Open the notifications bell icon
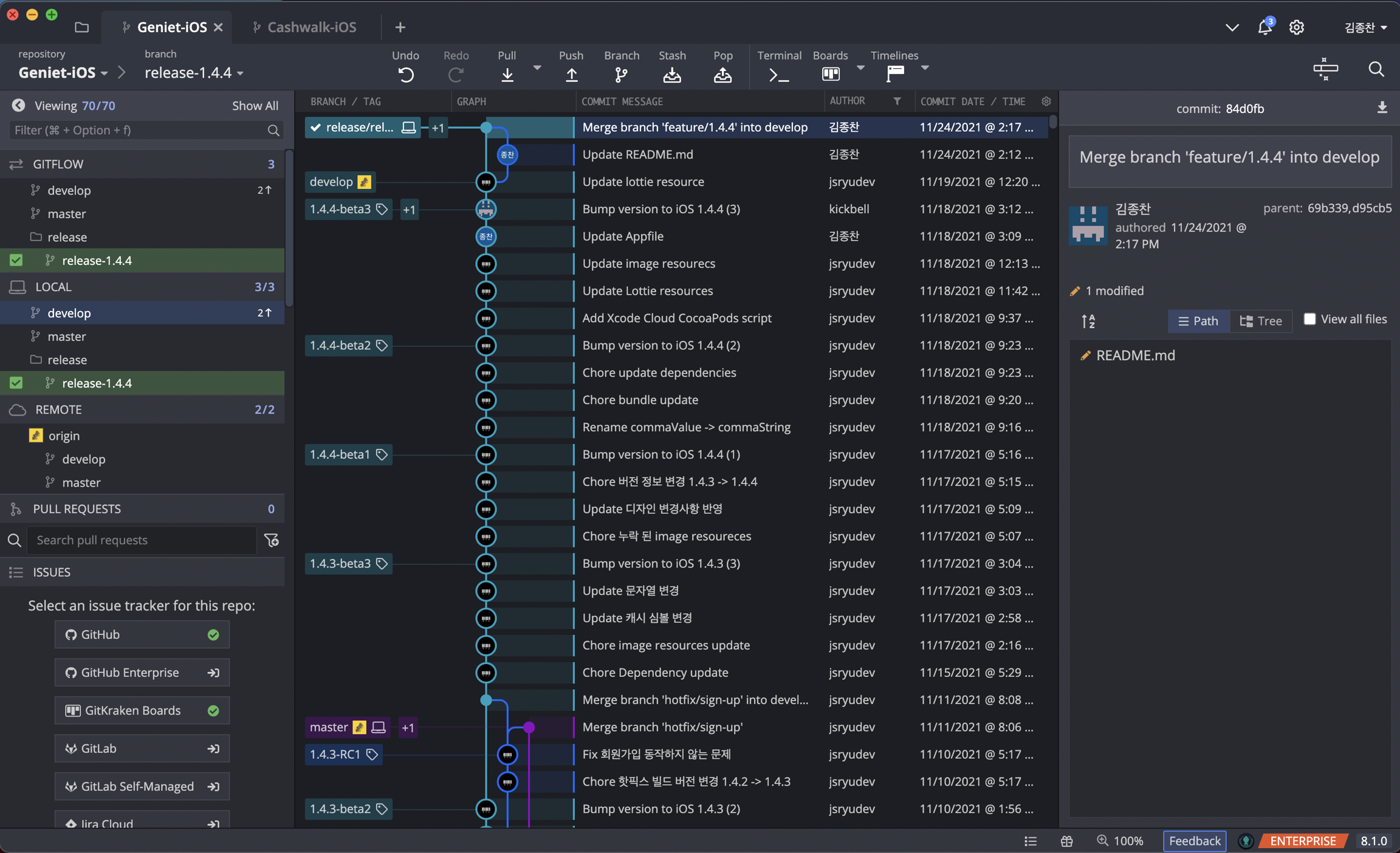Viewport: 1400px width, 853px height. click(x=1264, y=27)
